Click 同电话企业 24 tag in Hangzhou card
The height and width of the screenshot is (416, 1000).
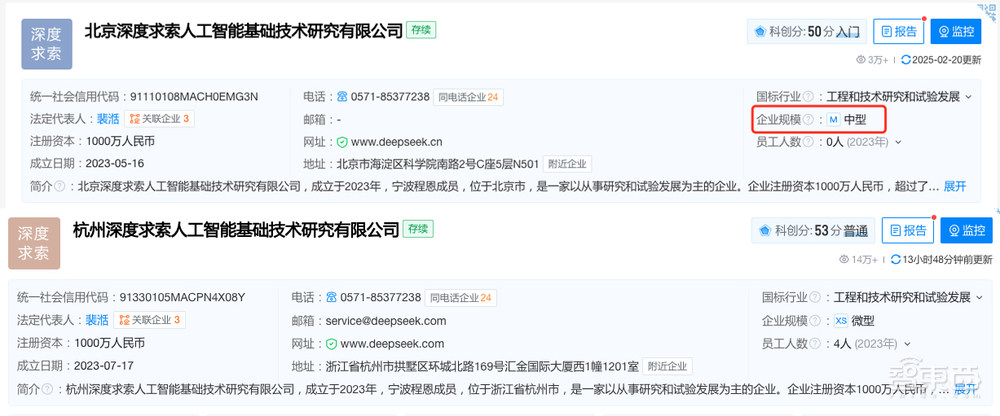(460, 297)
